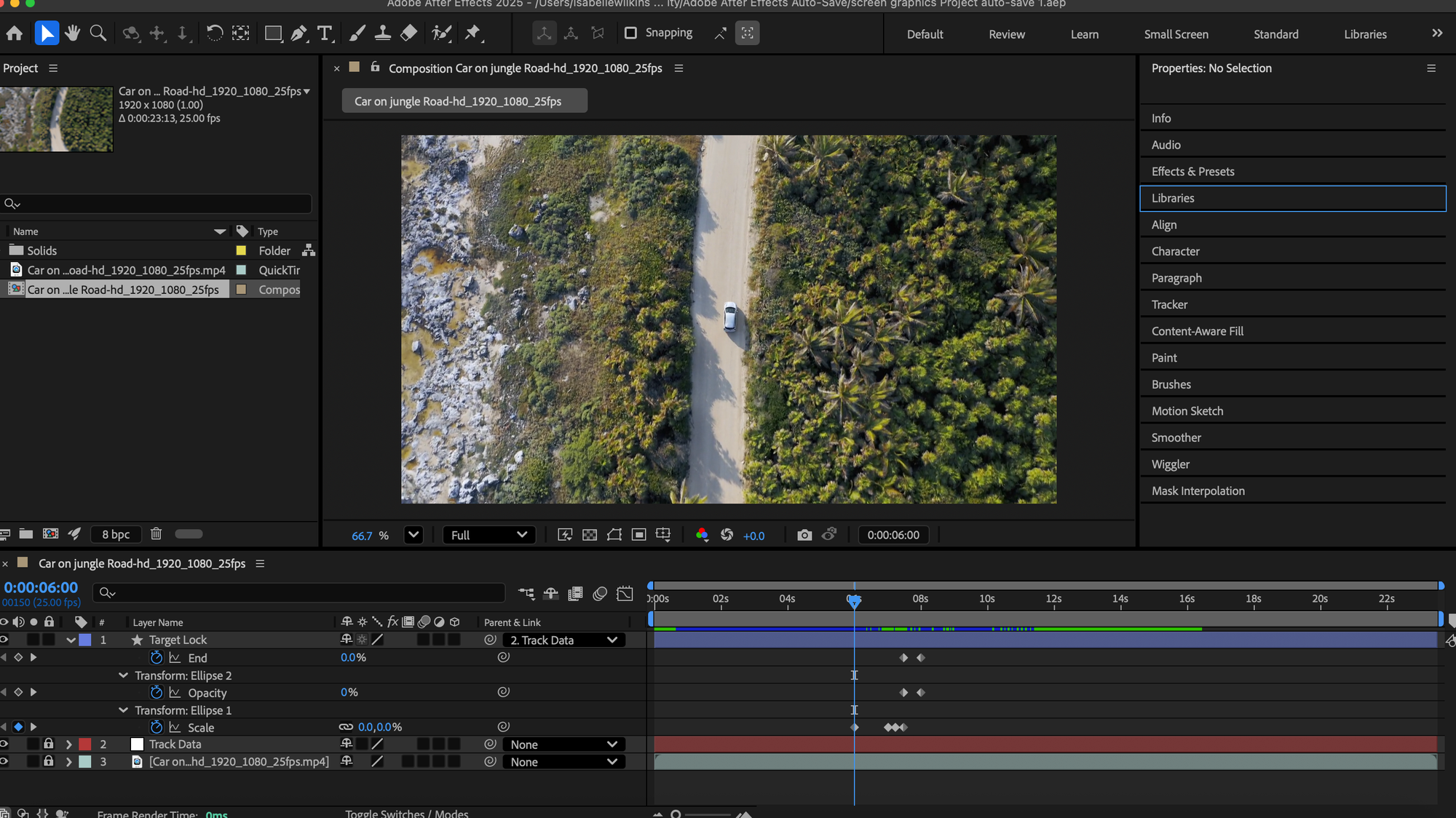Open the Full resolution dropdown

tap(488, 535)
